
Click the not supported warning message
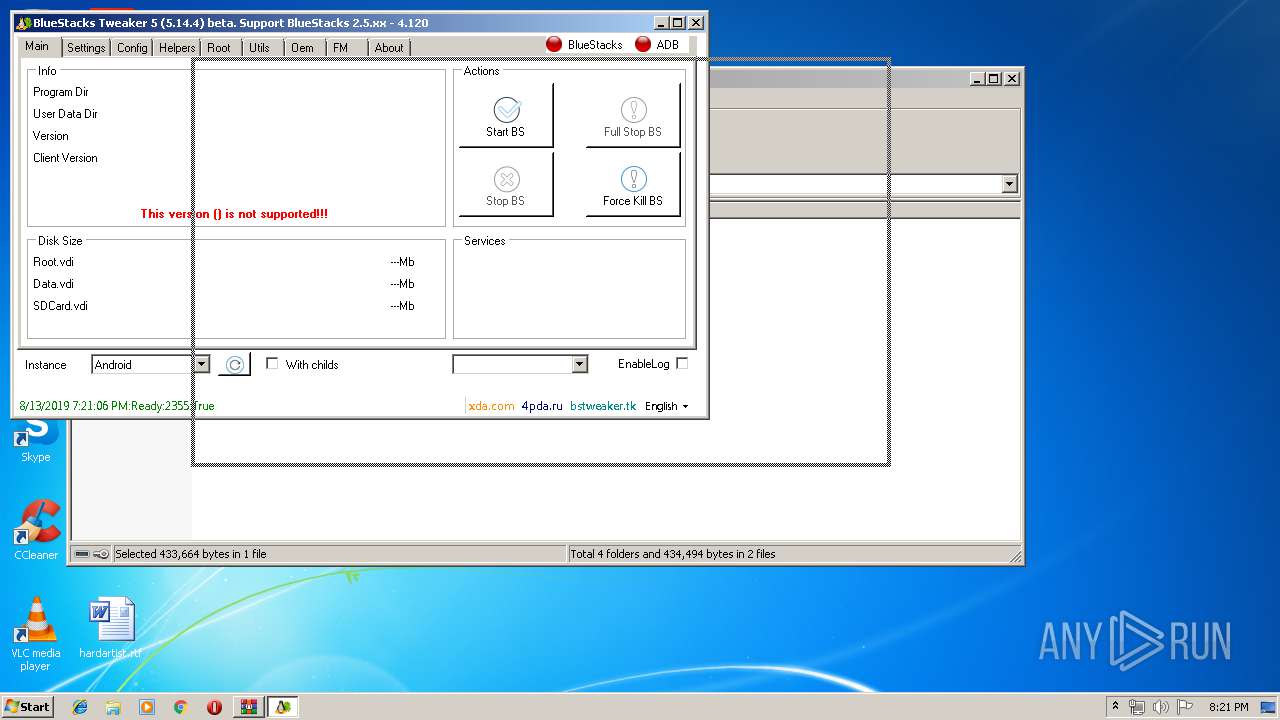(234, 214)
